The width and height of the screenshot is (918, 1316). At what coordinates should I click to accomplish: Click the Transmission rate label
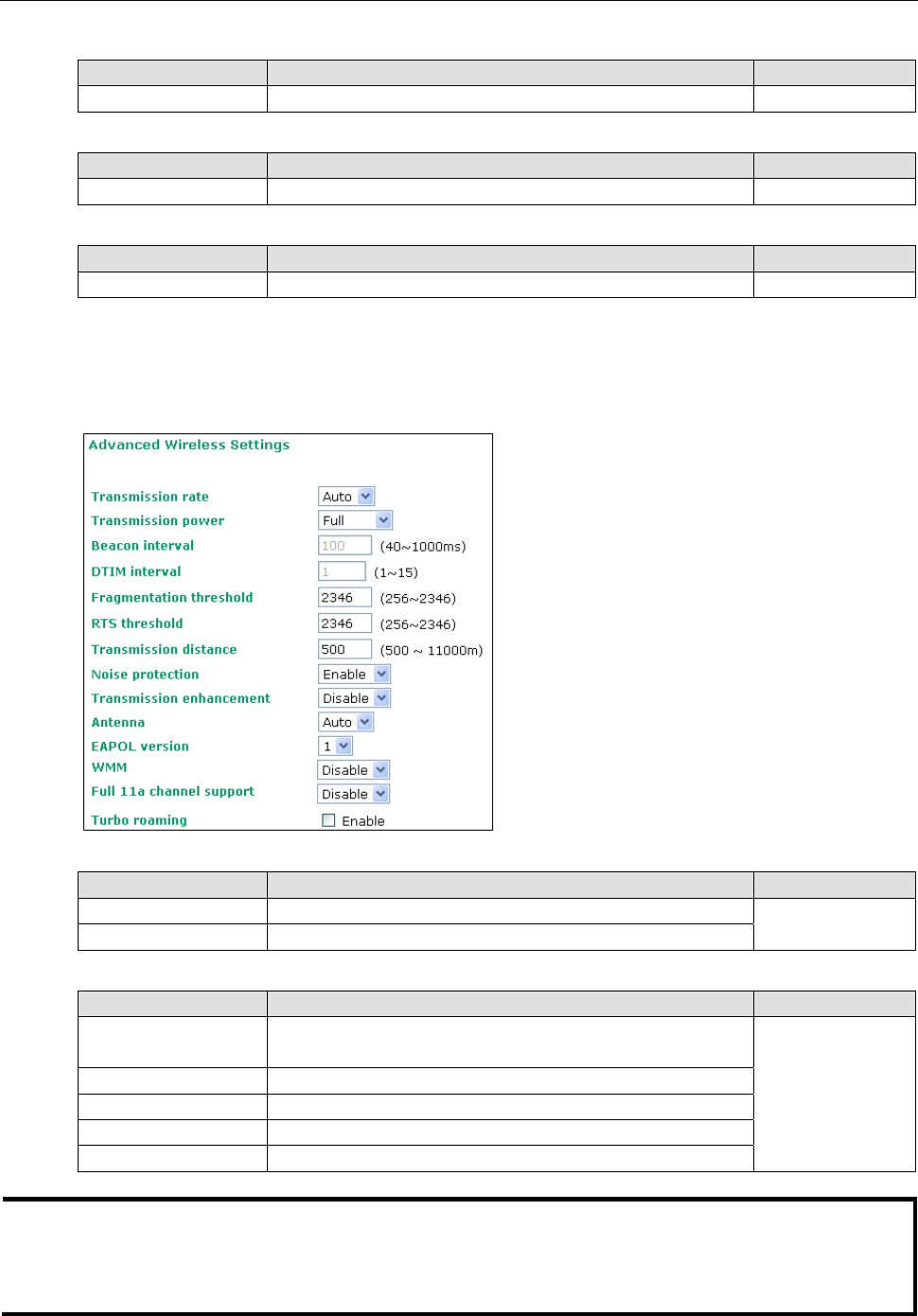point(150,497)
